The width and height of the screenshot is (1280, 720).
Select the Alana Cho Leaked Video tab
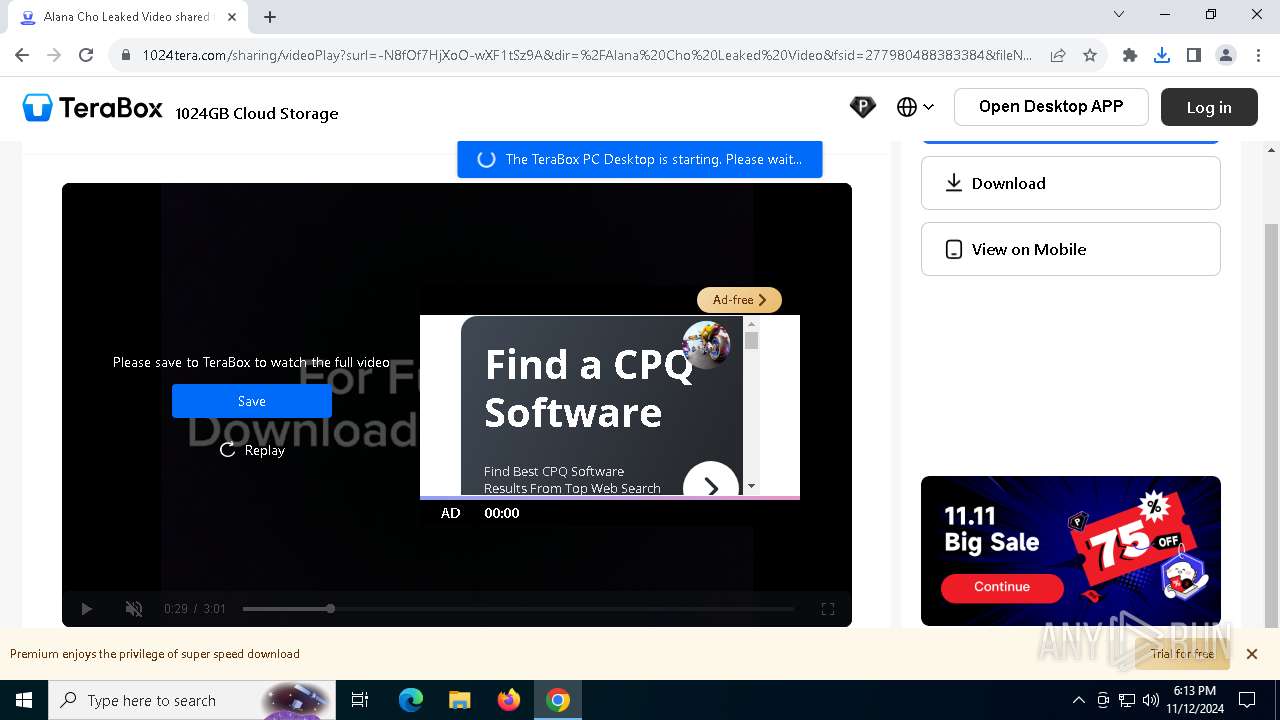point(127,17)
